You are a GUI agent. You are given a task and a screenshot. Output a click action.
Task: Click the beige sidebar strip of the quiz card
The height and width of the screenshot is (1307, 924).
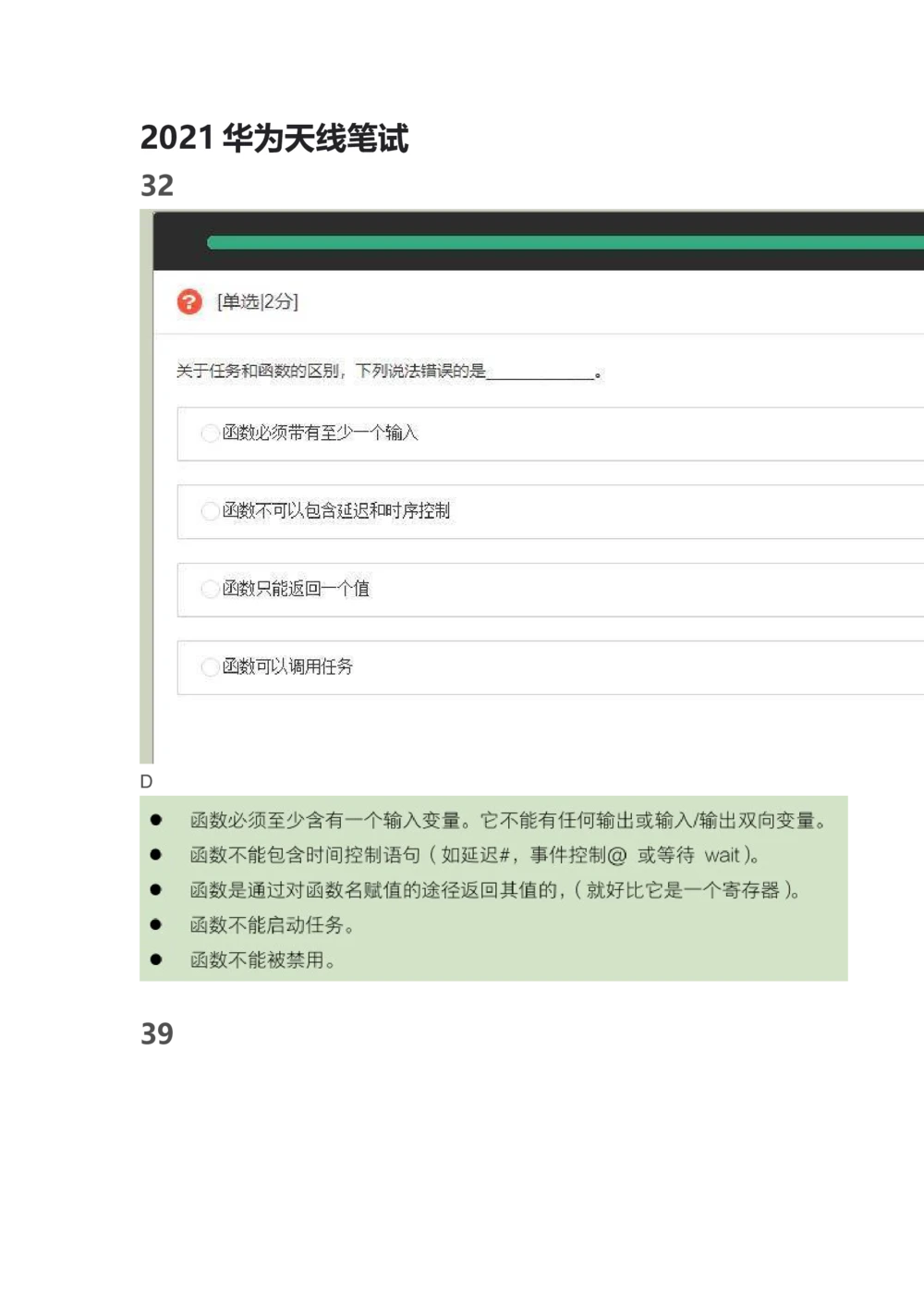pos(145,490)
